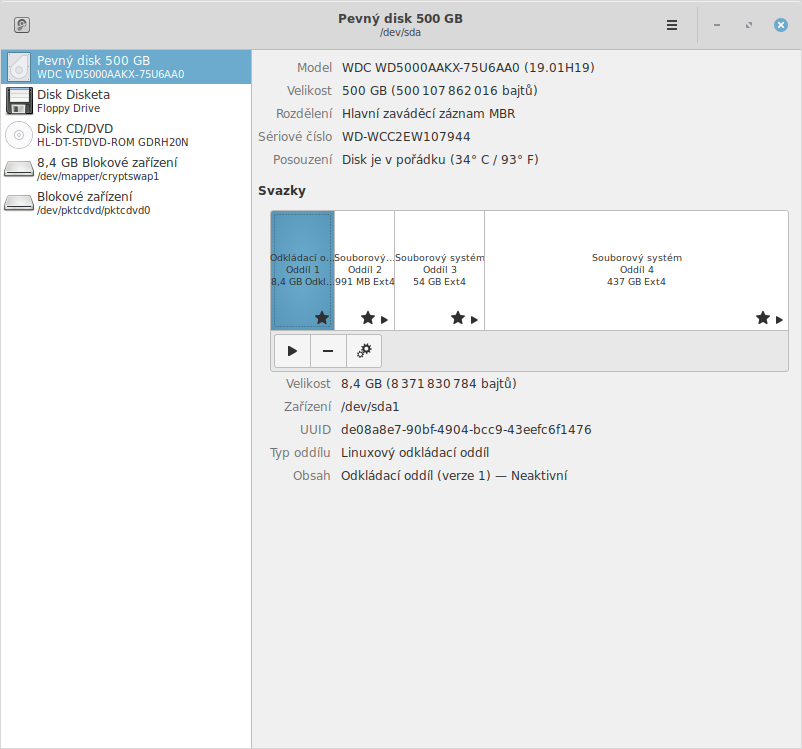Open additional partition options gears button
802x749 pixels.
364,351
